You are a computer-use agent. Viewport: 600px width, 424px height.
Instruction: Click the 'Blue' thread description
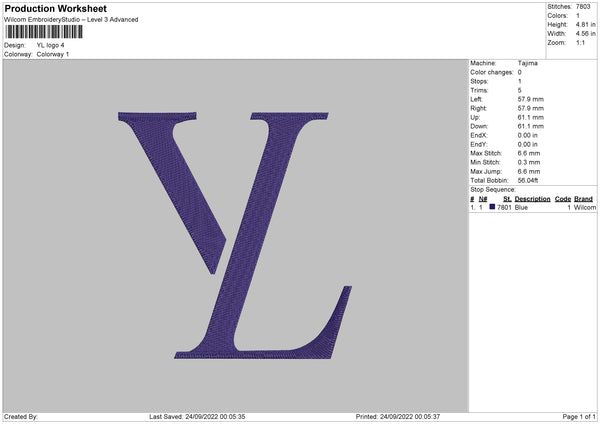tap(521, 207)
